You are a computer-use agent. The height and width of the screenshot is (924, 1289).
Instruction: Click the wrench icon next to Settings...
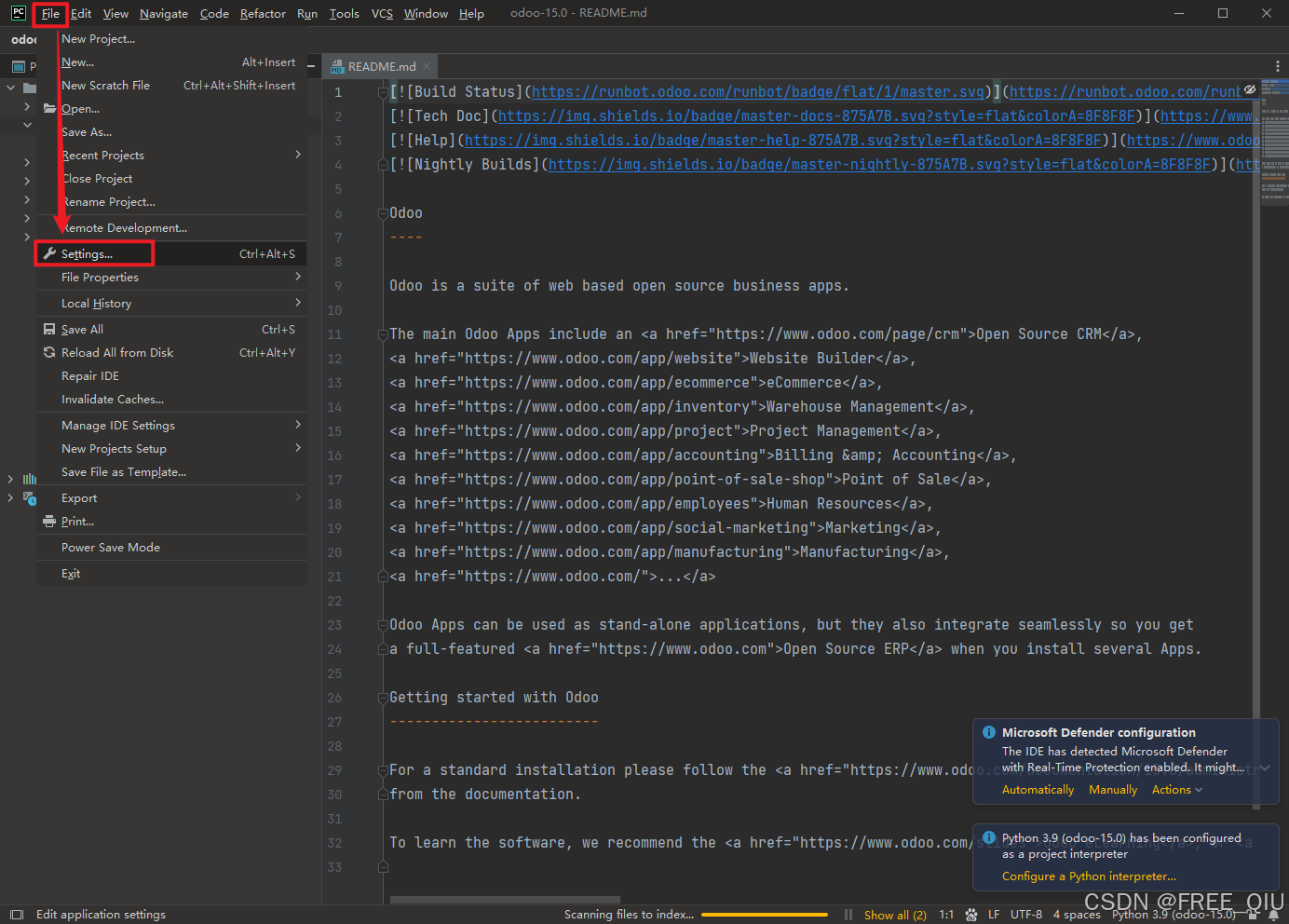(x=50, y=253)
